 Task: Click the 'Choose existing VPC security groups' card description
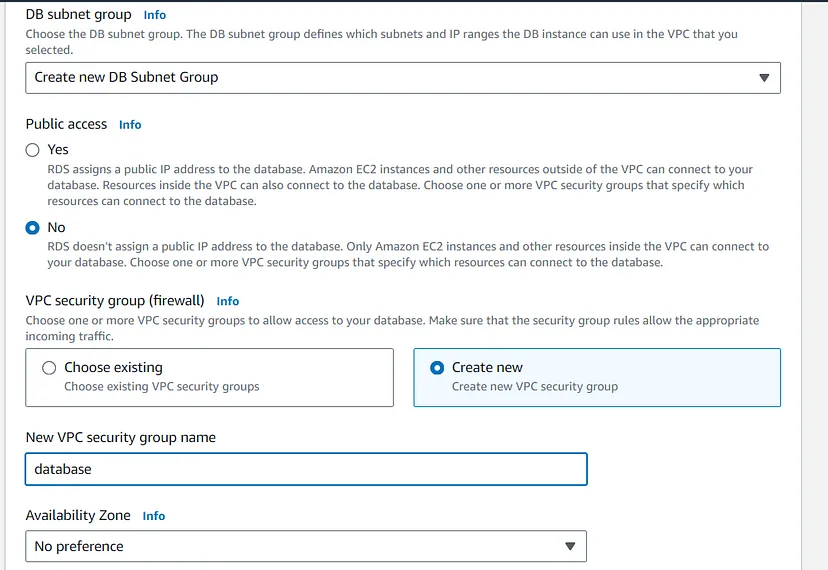[162, 387]
